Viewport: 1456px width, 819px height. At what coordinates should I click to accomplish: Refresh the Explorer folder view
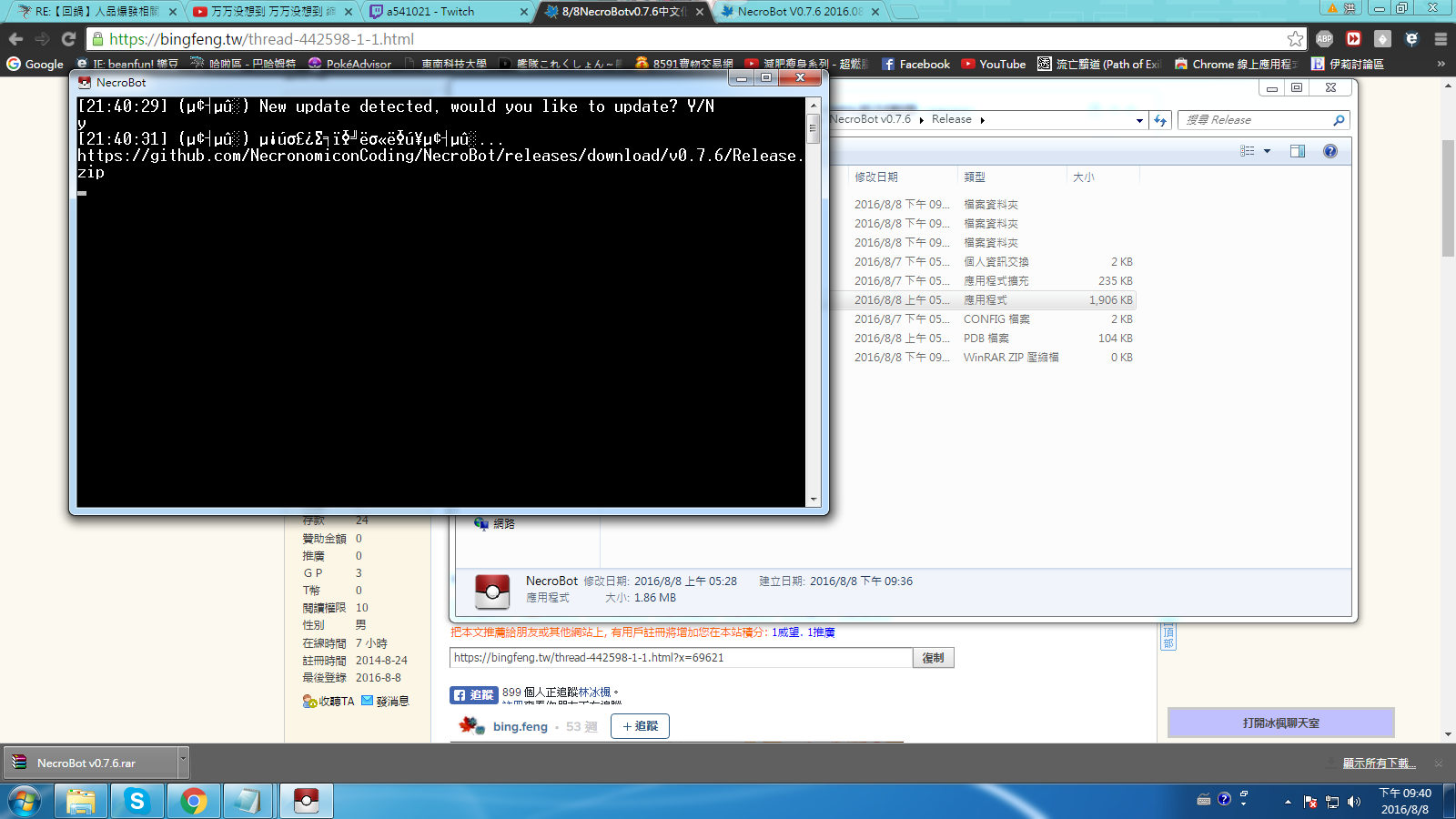pos(1160,120)
